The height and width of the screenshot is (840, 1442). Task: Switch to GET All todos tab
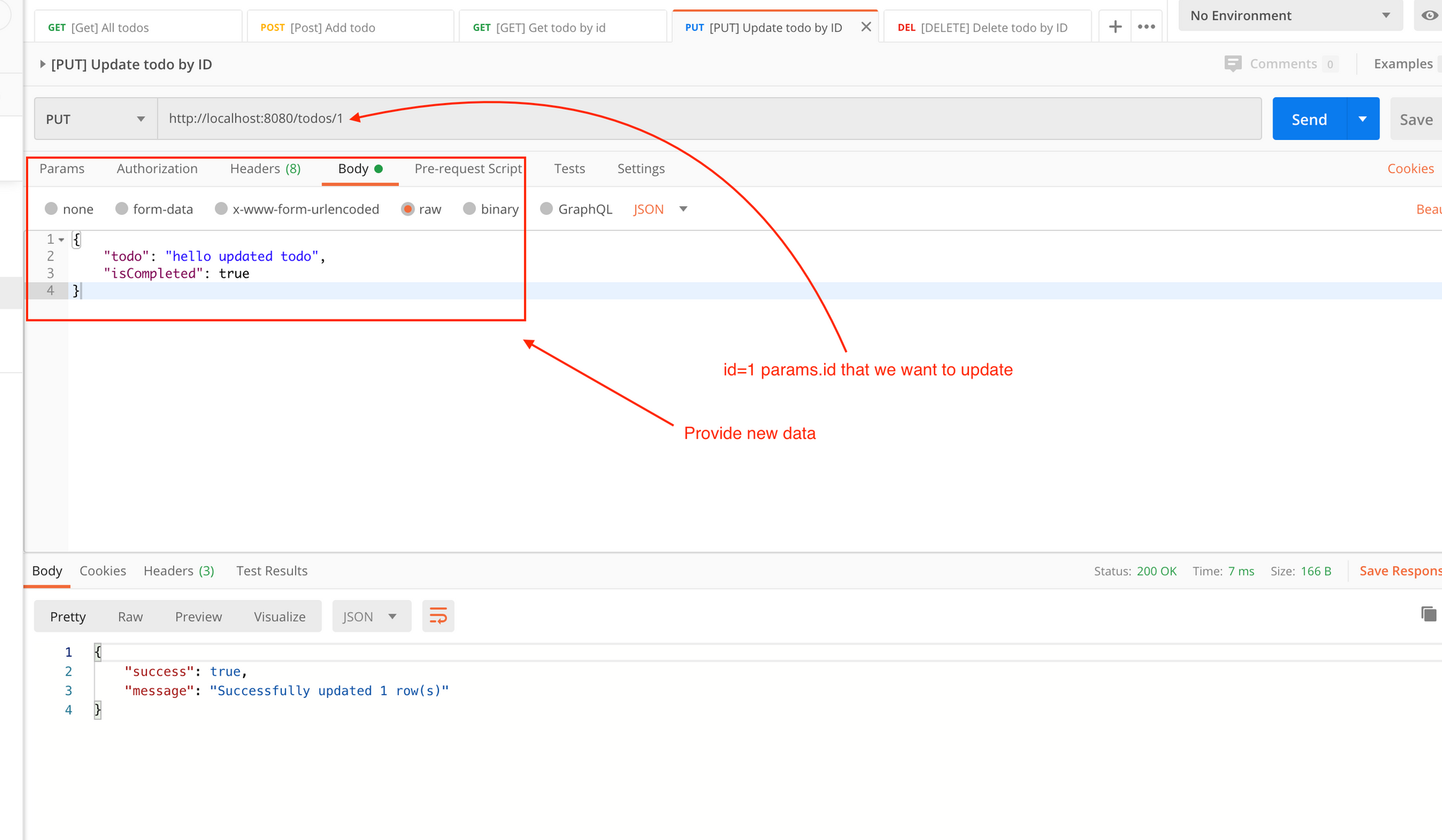coord(138,27)
